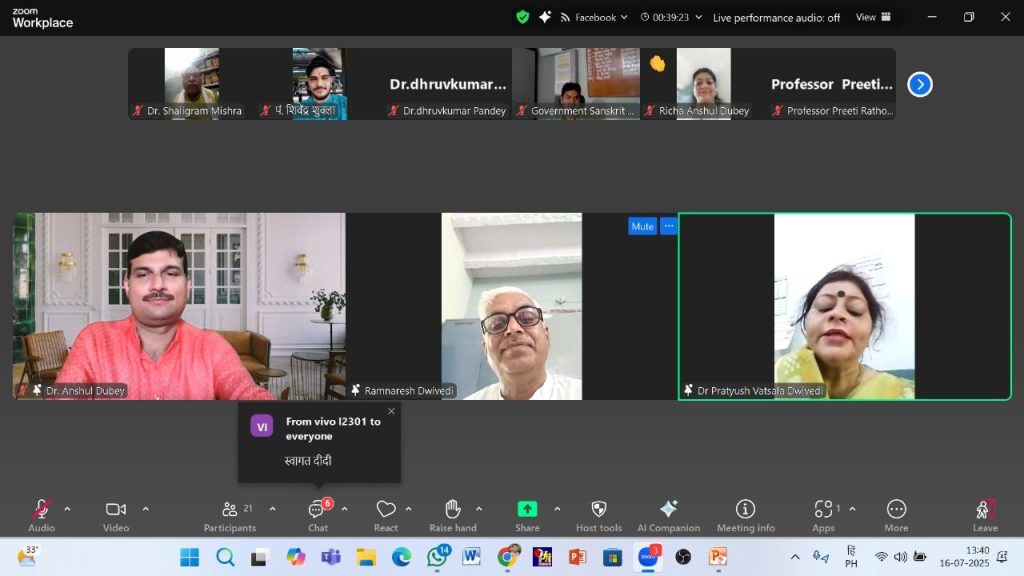Viewport: 1024px width, 576px height.
Task: Open Meeting info
Action: point(745,512)
